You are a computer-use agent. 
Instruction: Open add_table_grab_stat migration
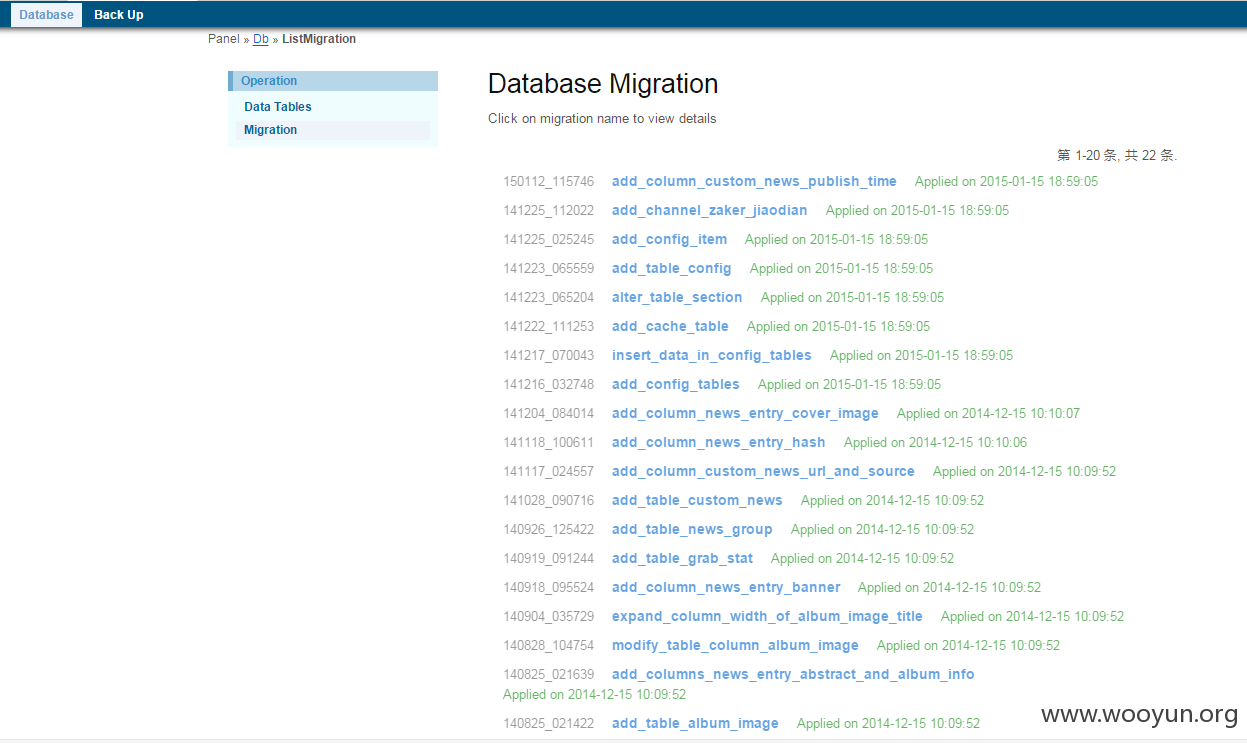click(x=682, y=558)
